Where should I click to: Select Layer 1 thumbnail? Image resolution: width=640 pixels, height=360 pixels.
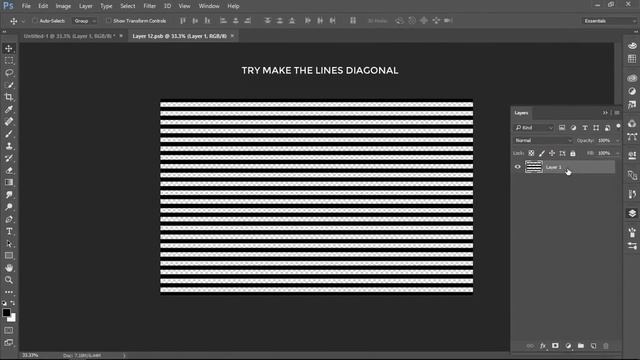tap(534, 167)
